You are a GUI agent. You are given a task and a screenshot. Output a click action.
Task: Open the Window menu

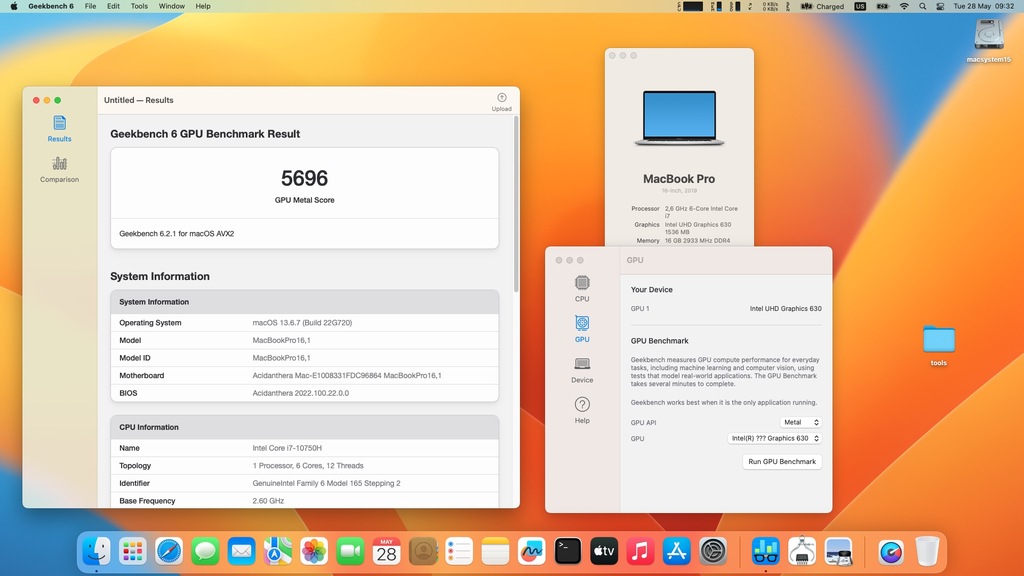click(x=172, y=6)
